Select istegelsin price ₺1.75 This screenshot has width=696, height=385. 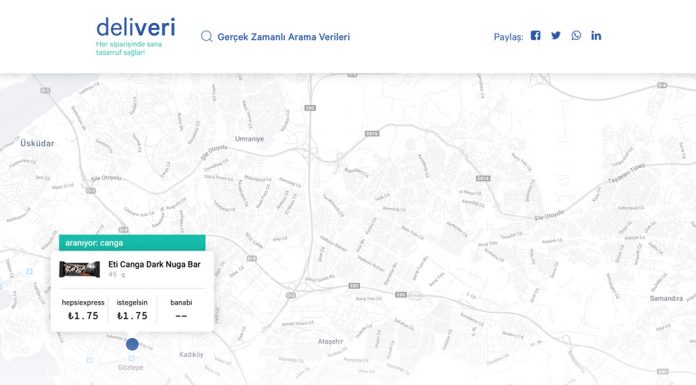132,316
